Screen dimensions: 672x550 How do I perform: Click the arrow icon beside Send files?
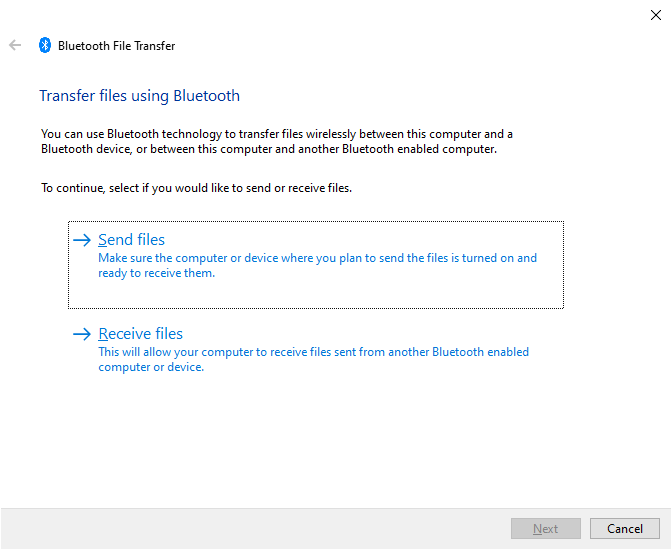[x=82, y=240]
